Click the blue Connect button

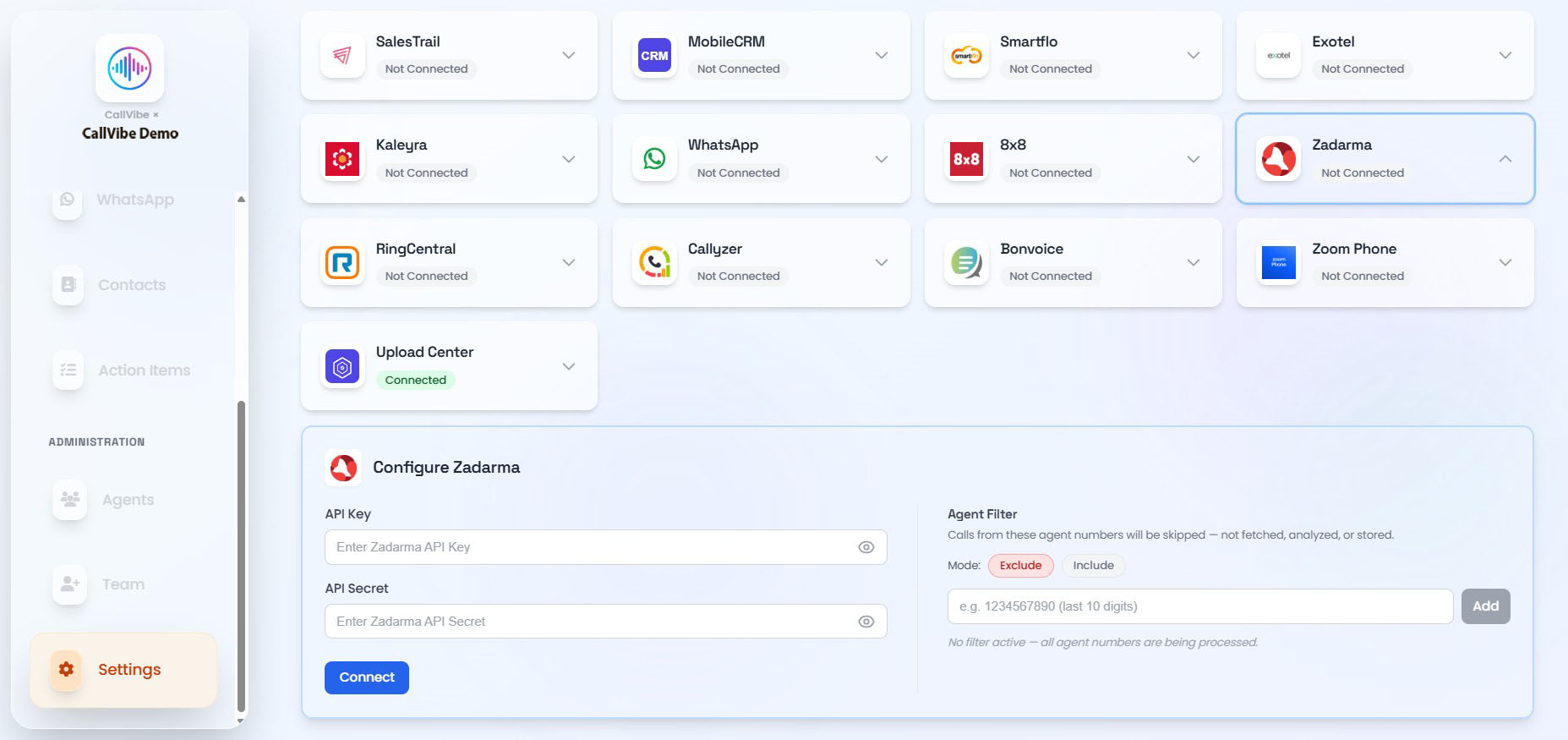(367, 677)
